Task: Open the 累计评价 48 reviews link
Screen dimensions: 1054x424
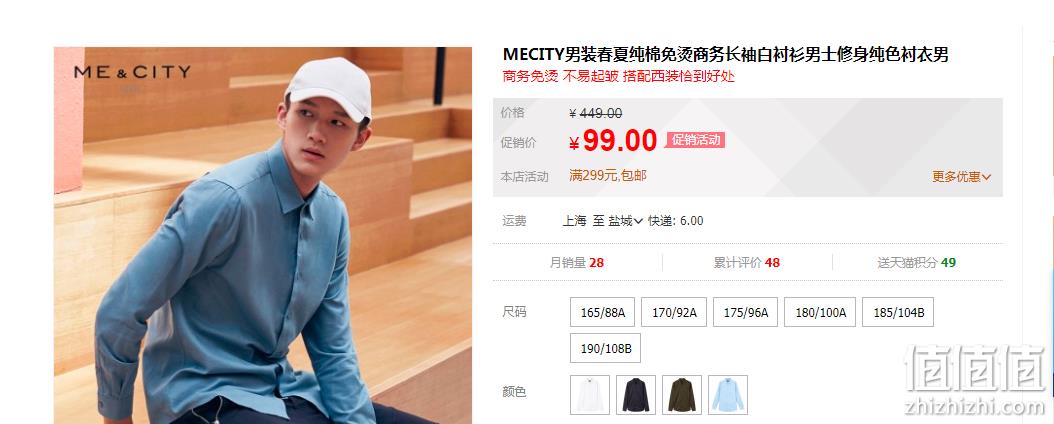Action: 747,263
